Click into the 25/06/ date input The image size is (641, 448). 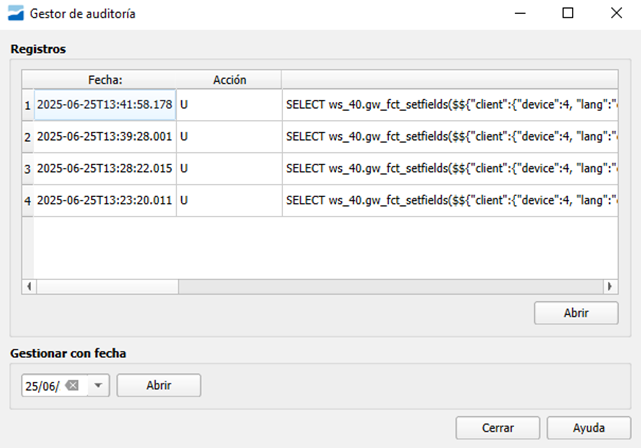tap(43, 385)
